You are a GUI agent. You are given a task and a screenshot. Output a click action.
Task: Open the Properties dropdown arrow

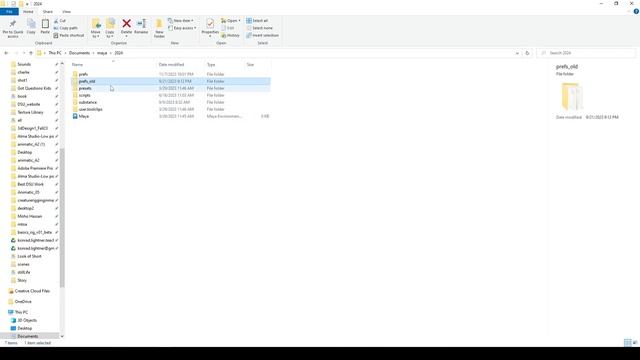(210, 37)
